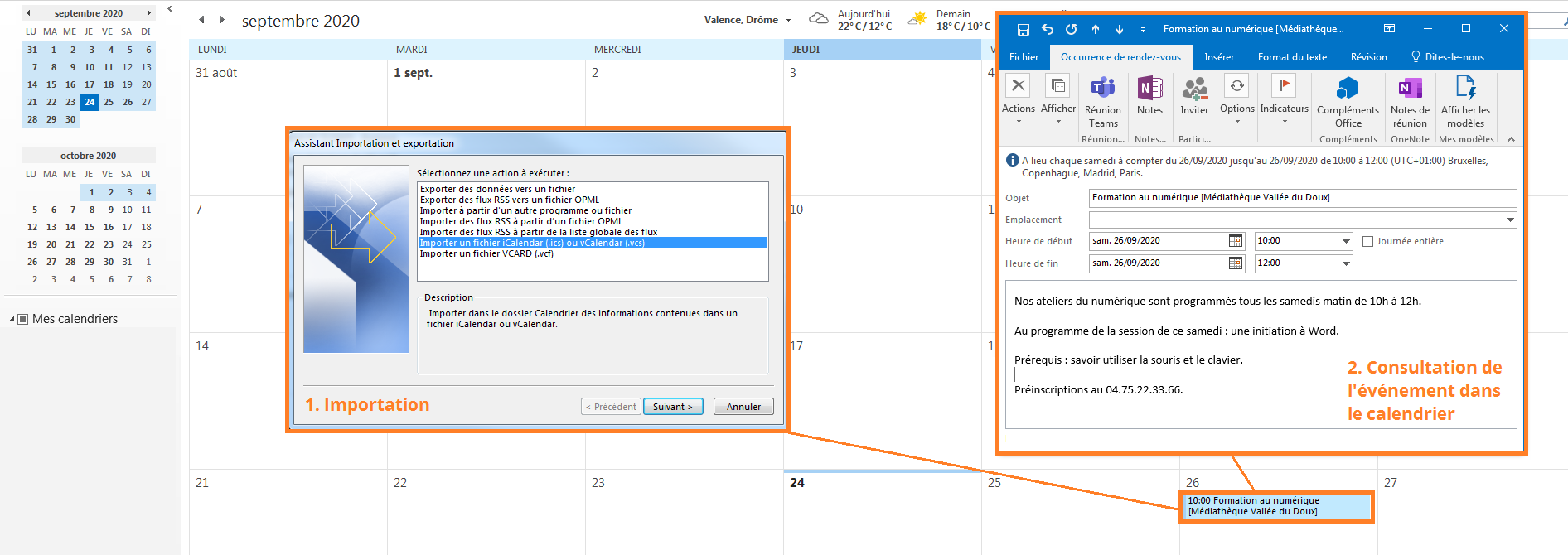Switch to Insérer tab
Image resolution: width=1568 pixels, height=555 pixels.
tap(1218, 57)
